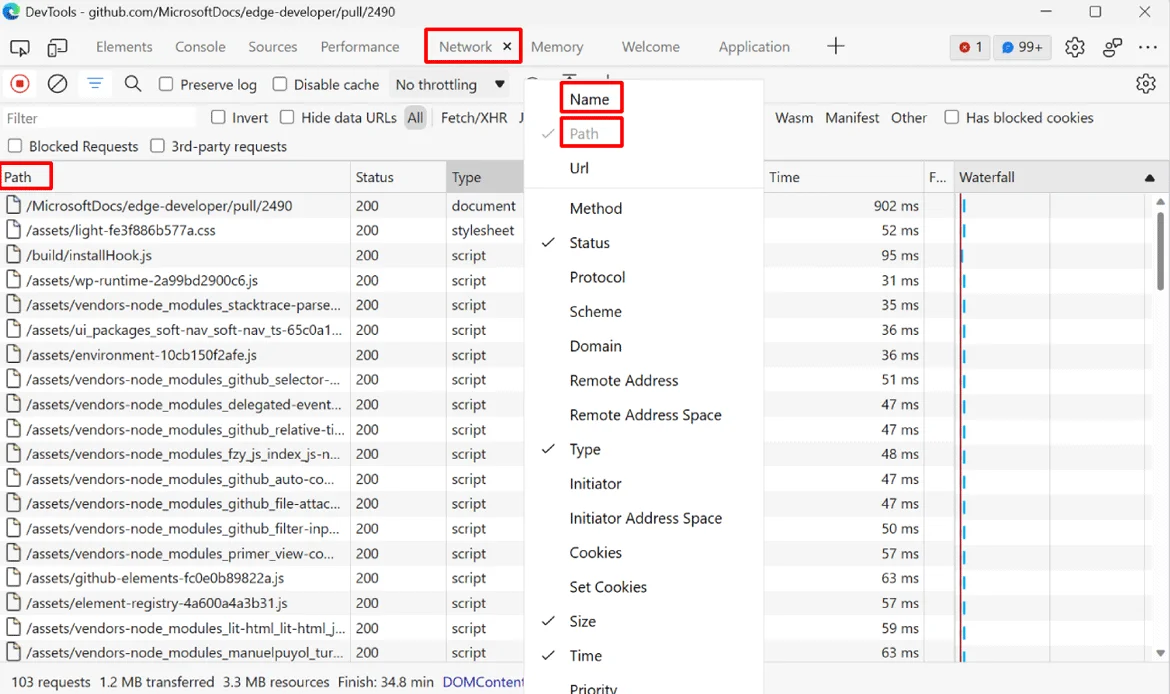Filter requests by Fetch/XHR
1170x694 pixels.
[x=474, y=117]
